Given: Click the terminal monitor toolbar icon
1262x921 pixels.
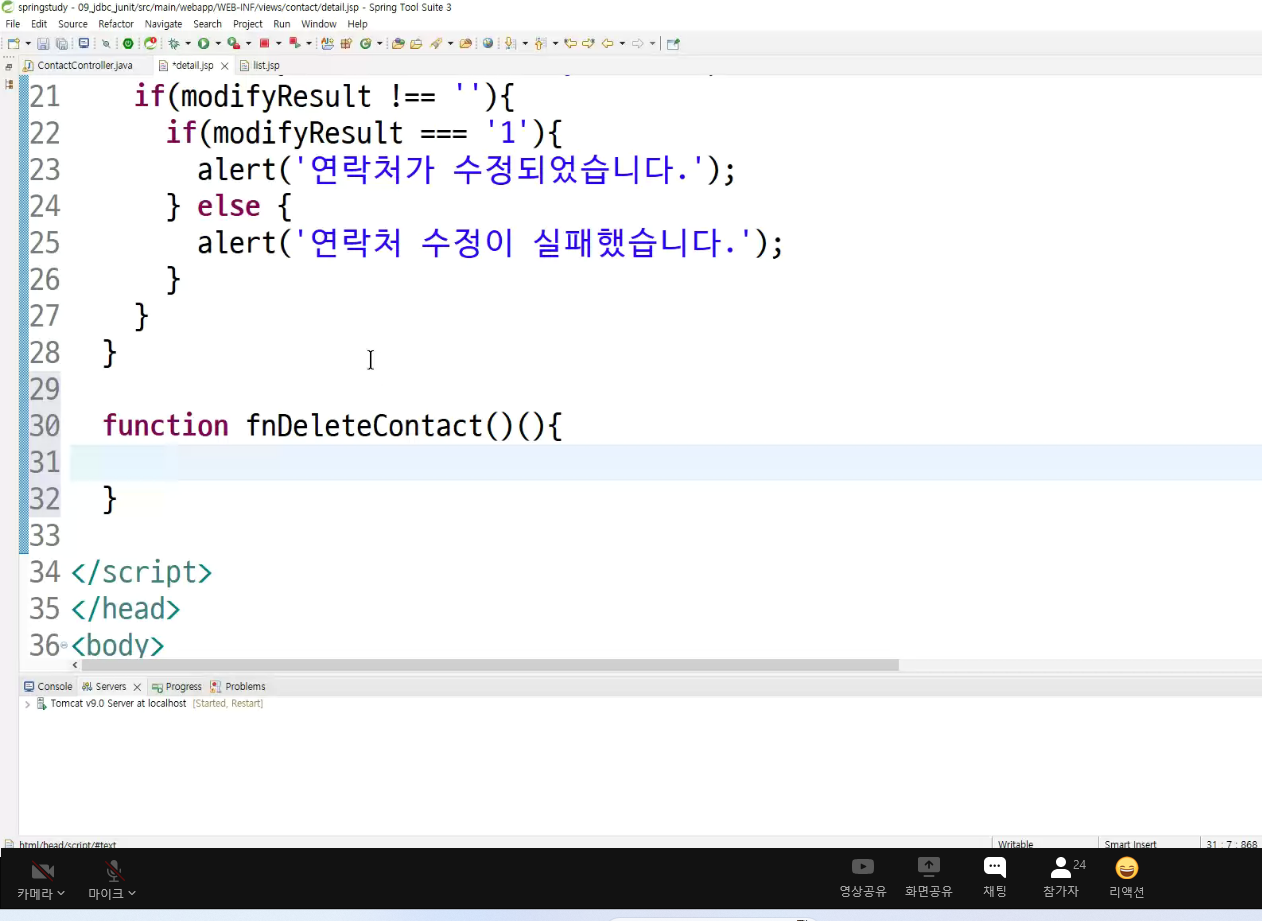Looking at the screenshot, I should pos(84,44).
